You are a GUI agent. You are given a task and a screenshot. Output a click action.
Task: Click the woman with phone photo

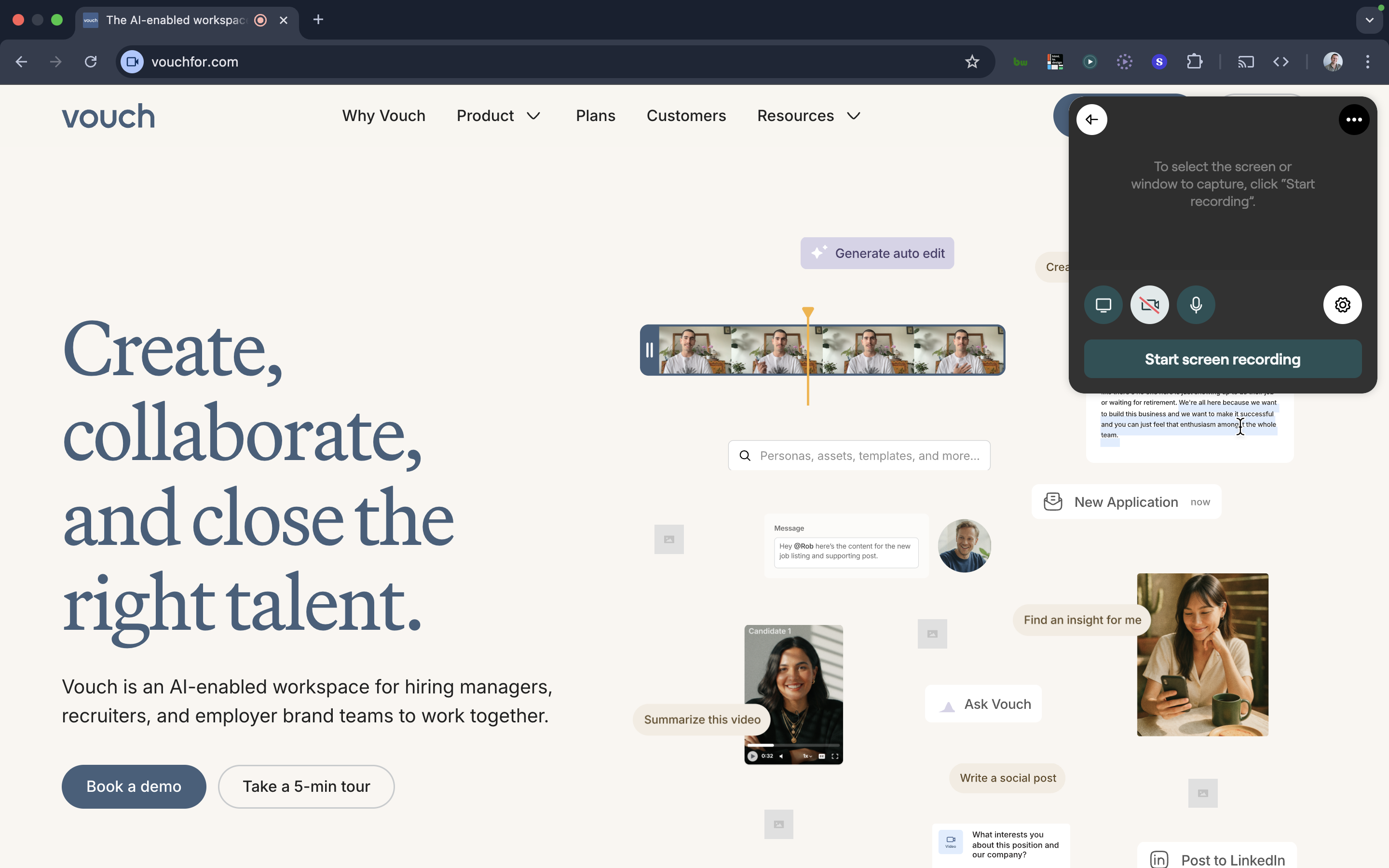pos(1202,654)
